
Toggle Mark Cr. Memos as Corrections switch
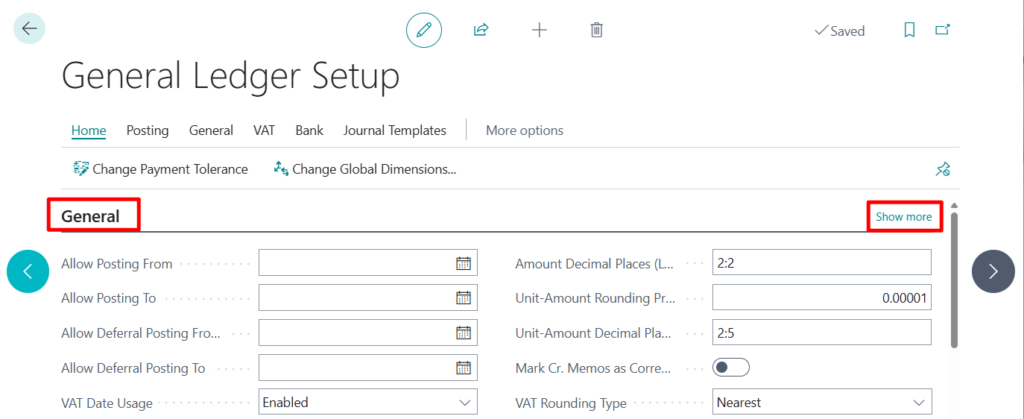(731, 368)
